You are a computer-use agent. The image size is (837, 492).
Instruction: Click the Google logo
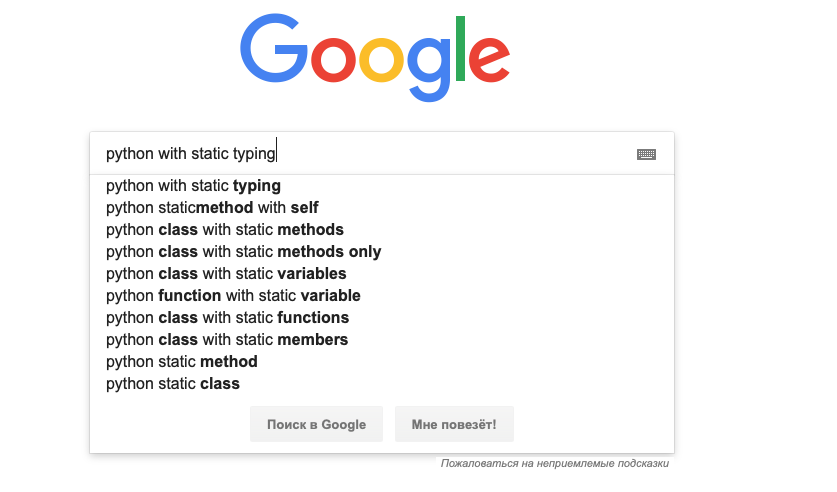point(375,58)
